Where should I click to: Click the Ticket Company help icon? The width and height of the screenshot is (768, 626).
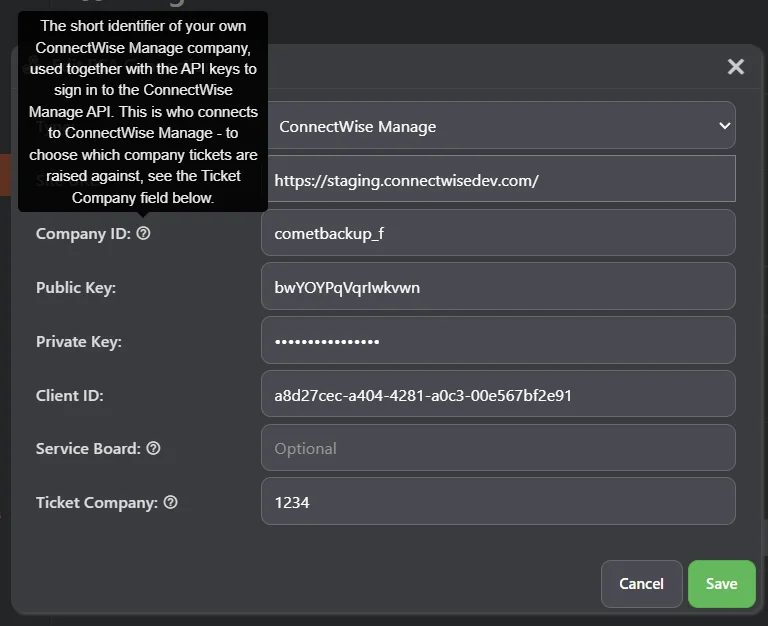[x=170, y=502]
